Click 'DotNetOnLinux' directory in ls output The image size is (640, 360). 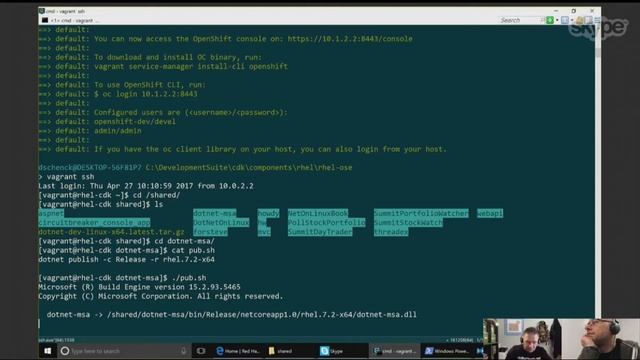pos(221,222)
